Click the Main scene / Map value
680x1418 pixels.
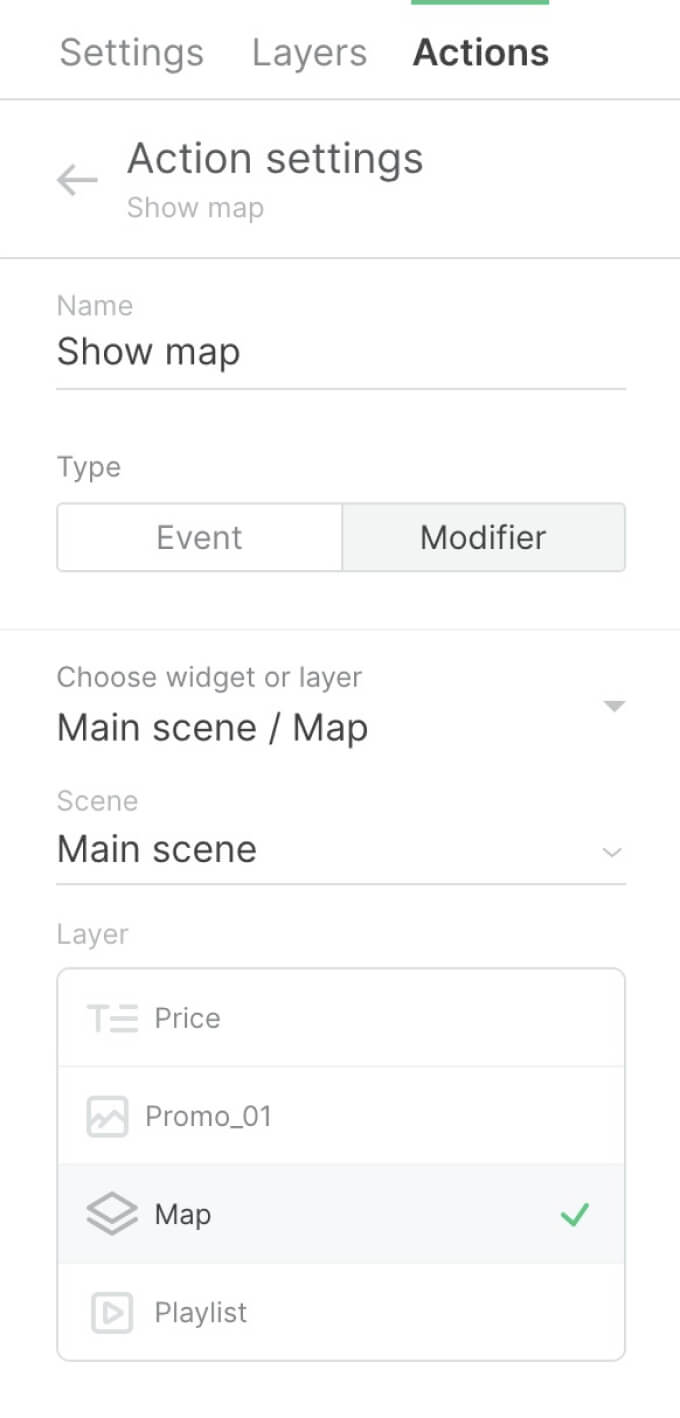click(212, 728)
